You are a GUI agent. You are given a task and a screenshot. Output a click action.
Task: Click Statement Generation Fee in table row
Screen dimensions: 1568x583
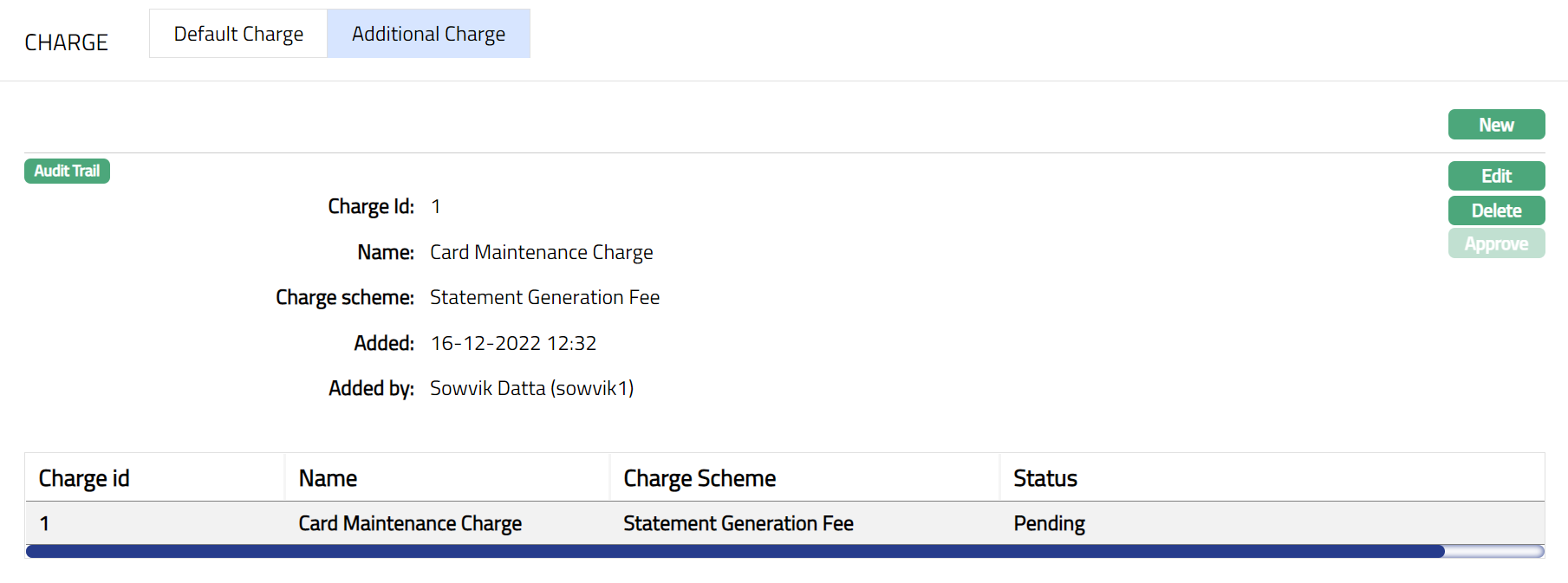pos(738,523)
